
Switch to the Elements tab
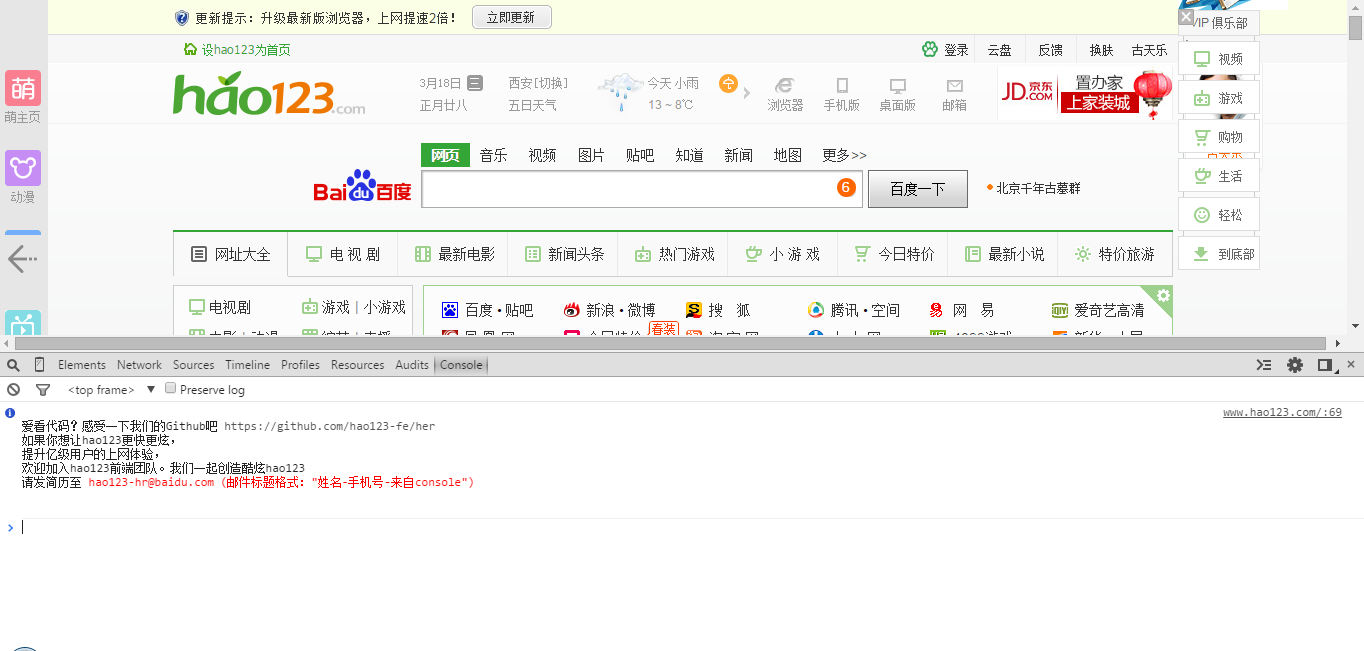point(82,365)
